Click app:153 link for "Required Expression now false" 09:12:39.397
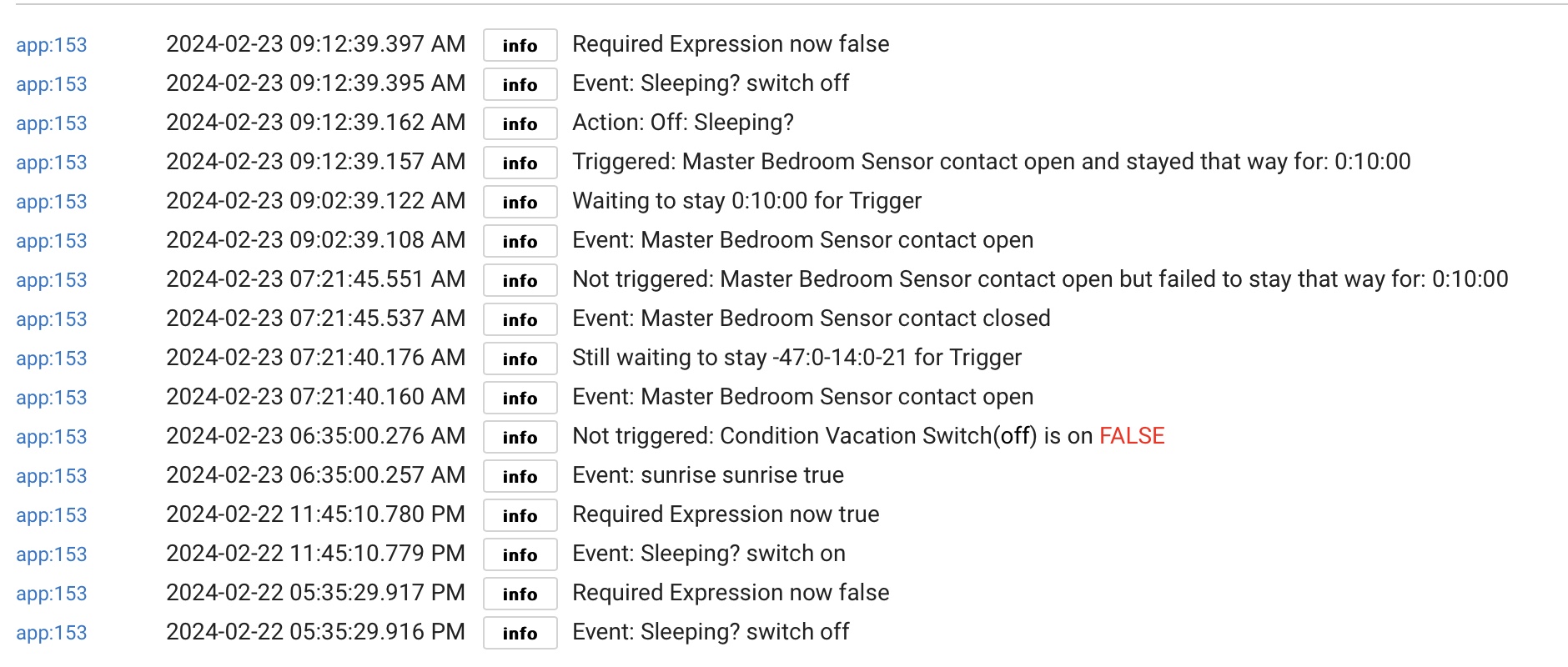 tap(52, 45)
